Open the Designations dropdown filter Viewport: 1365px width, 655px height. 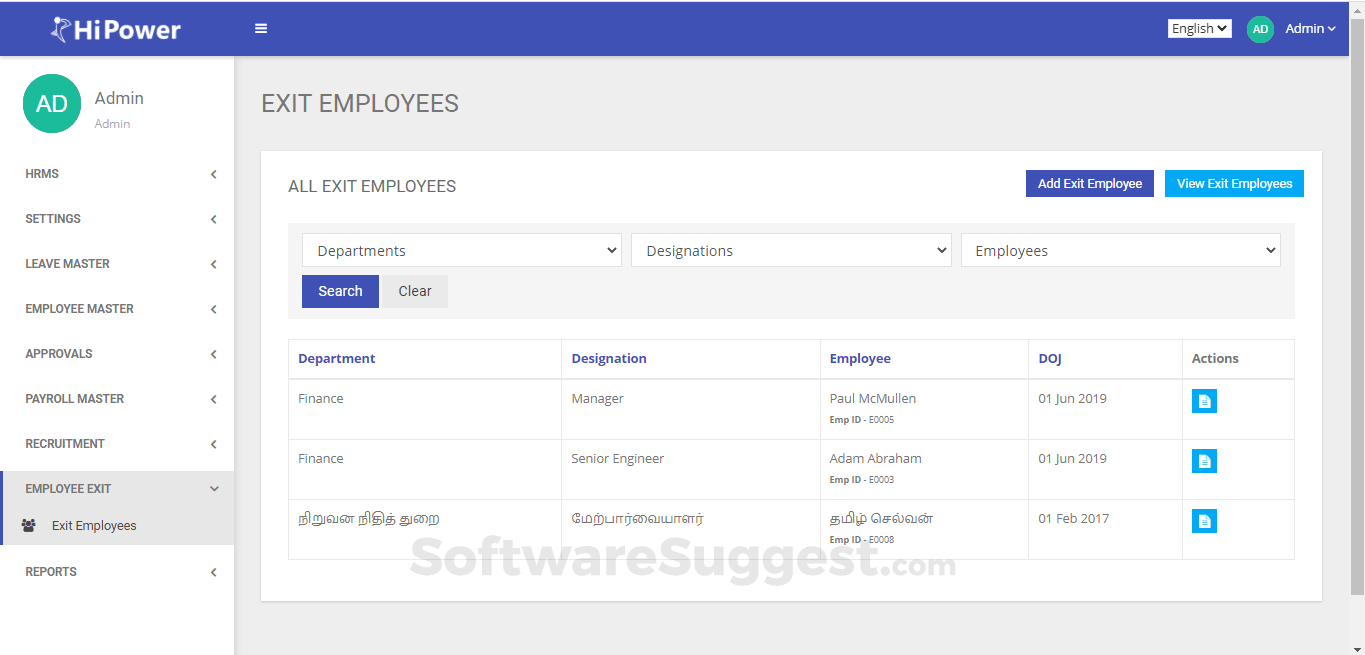pyautogui.click(x=790, y=251)
